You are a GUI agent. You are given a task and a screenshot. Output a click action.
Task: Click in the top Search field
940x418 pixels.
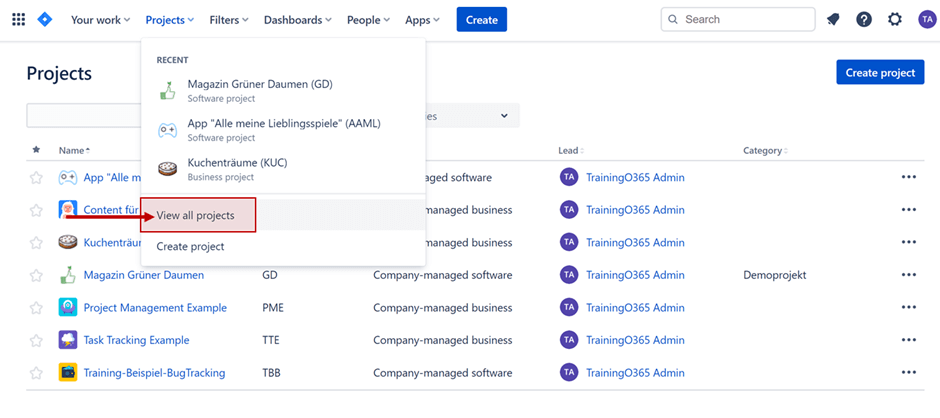coord(740,19)
